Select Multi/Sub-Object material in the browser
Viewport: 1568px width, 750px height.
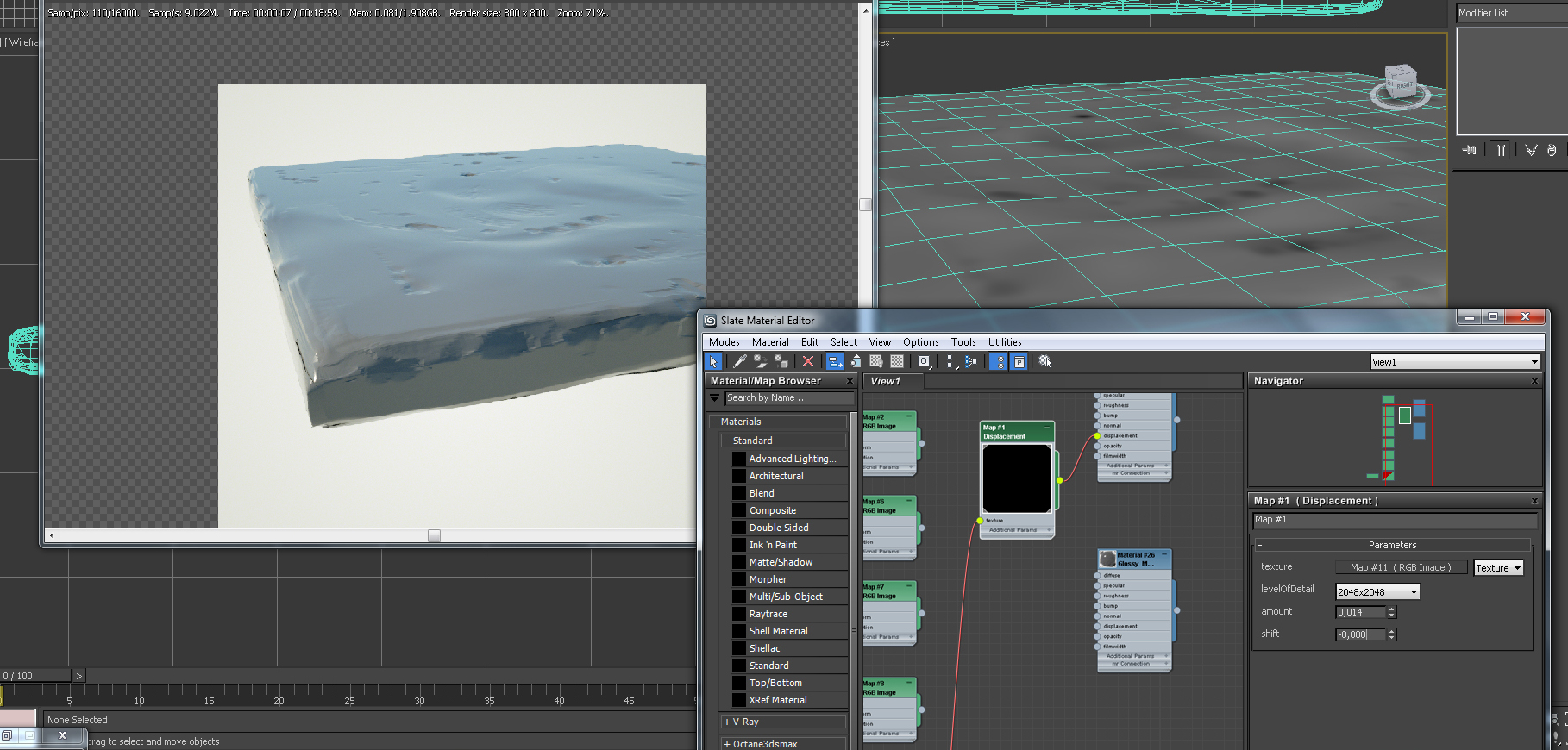[785, 597]
